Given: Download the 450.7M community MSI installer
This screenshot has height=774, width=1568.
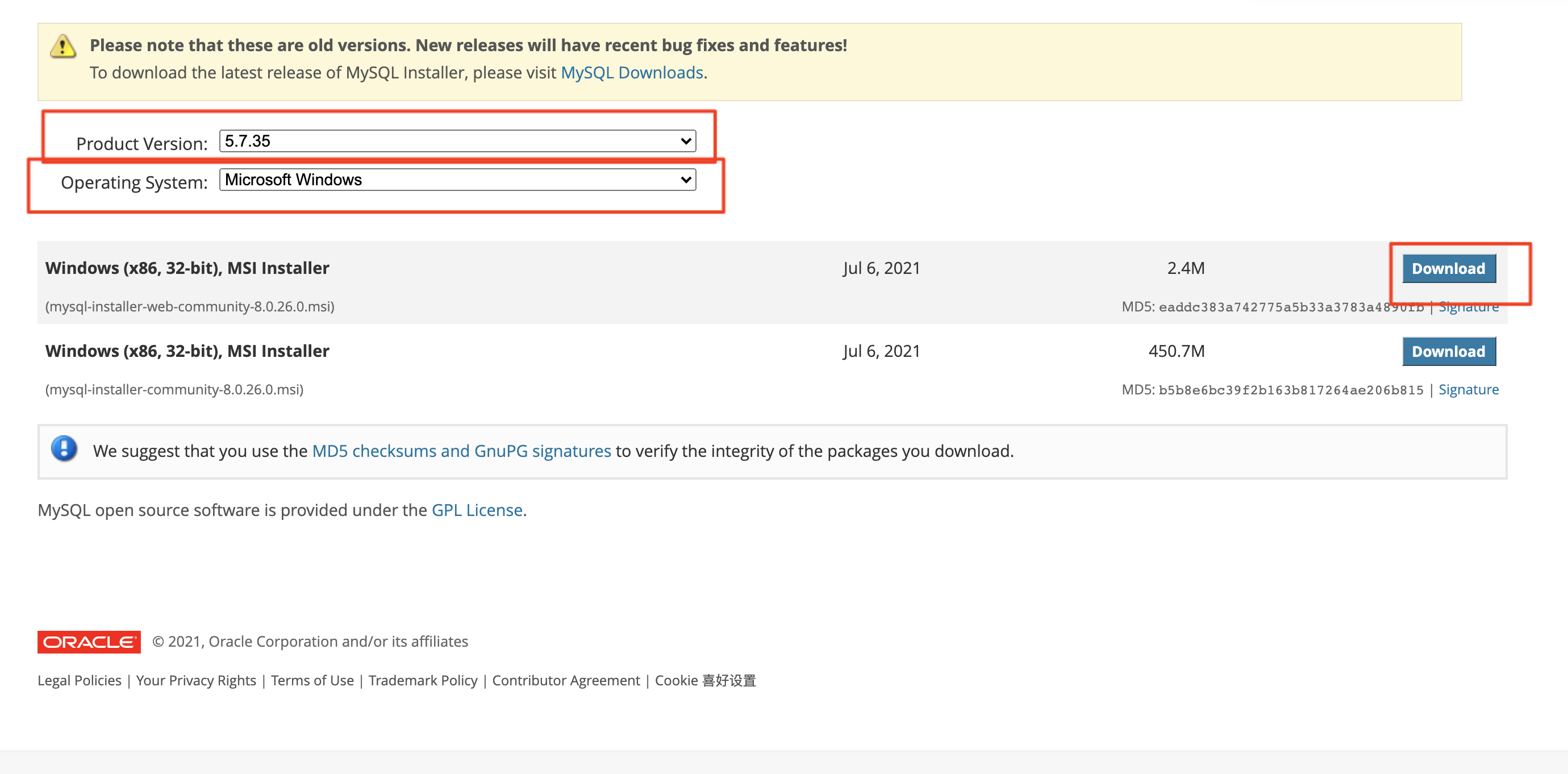Looking at the screenshot, I should click(x=1448, y=351).
